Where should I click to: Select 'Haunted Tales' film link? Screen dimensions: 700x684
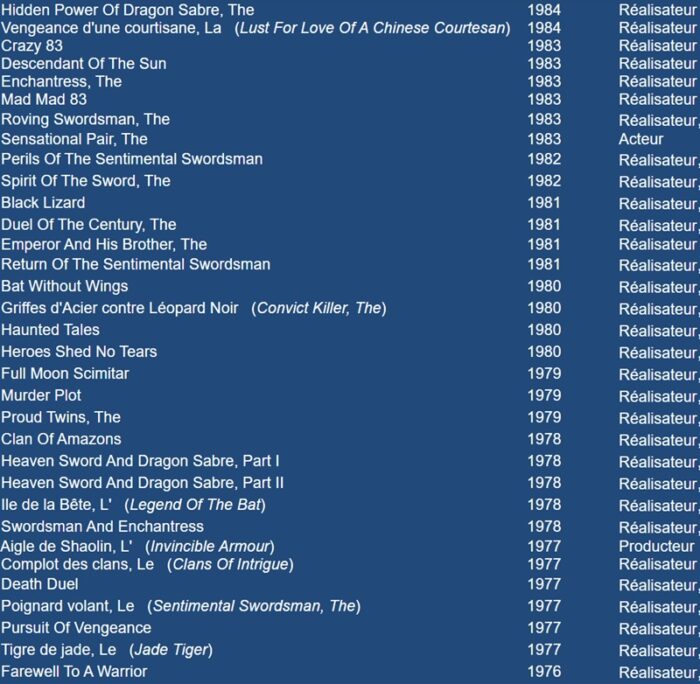[x=50, y=330]
